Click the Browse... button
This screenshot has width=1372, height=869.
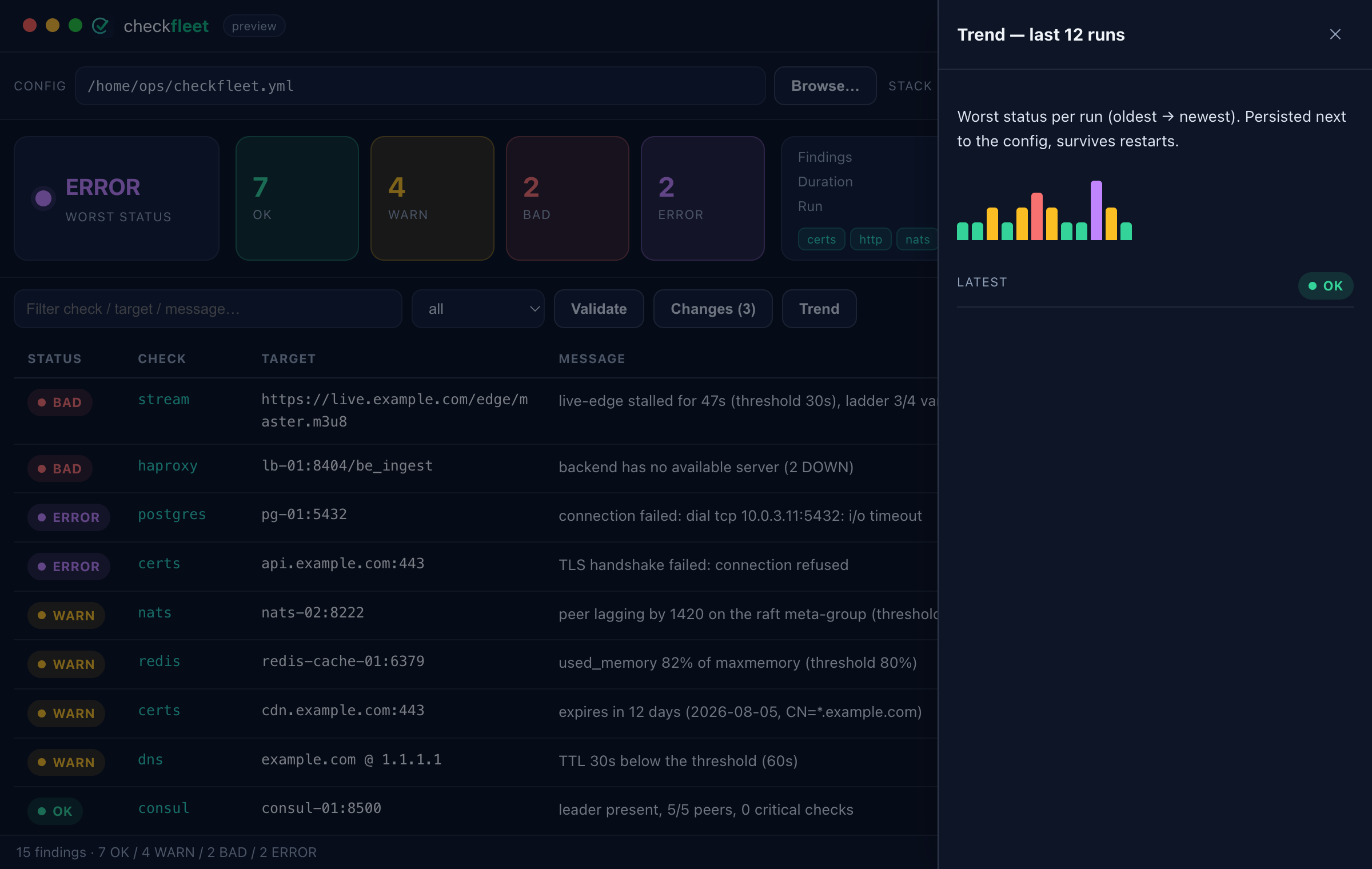pyautogui.click(x=825, y=86)
